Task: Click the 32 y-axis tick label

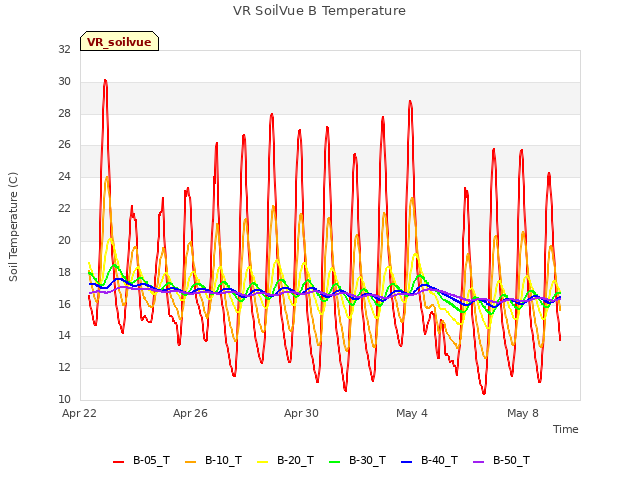Action: (x=64, y=49)
